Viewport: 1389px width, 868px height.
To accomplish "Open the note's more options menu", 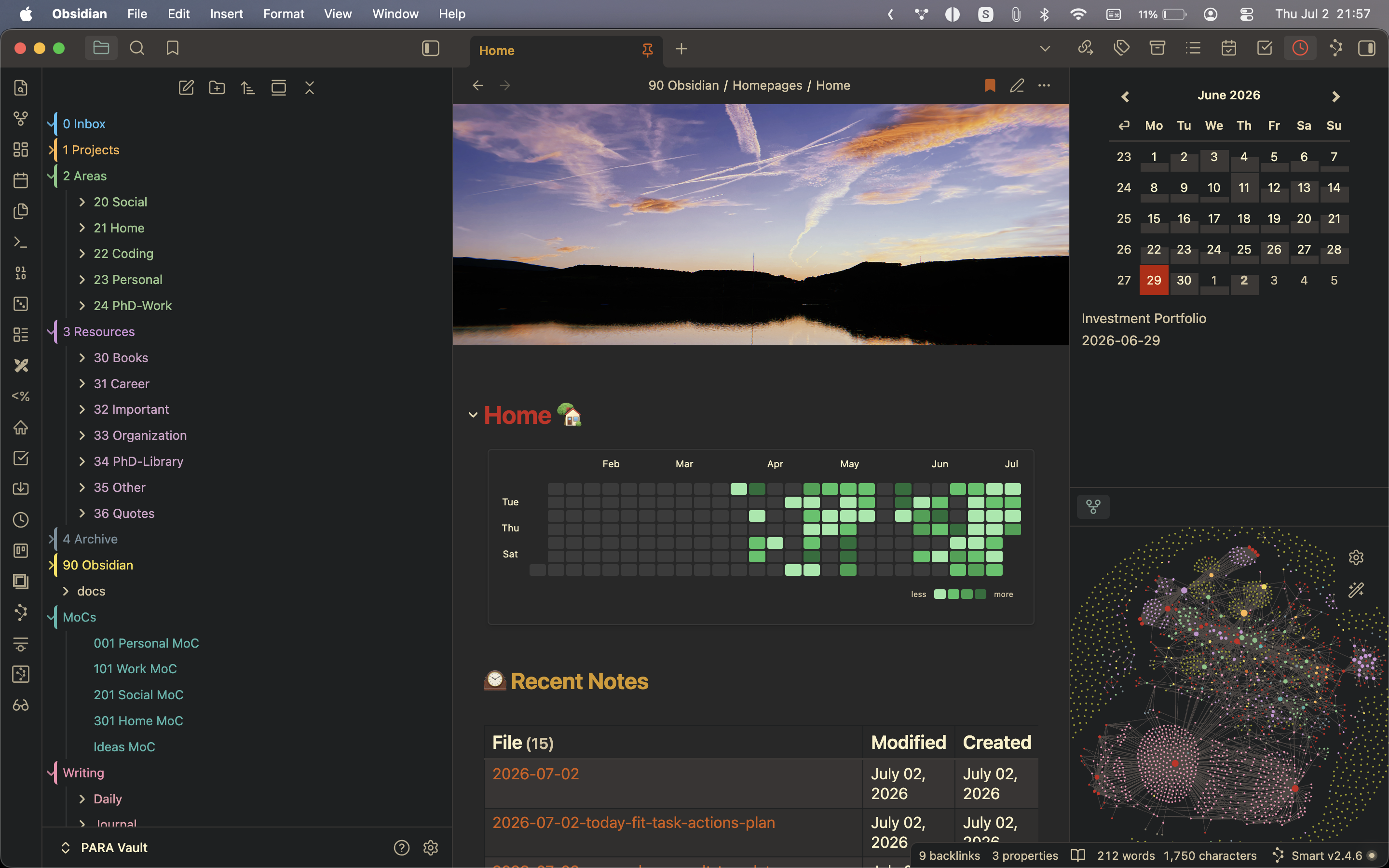I will [1044, 85].
